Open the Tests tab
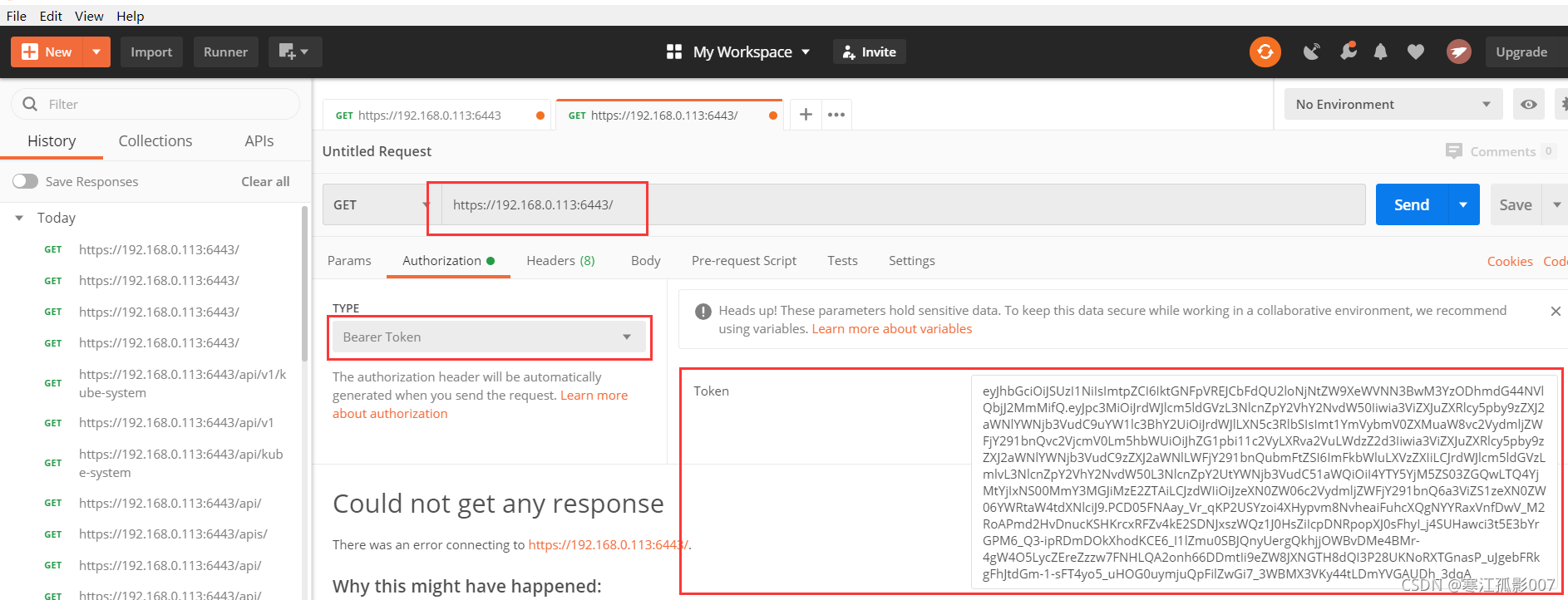This screenshot has height=600, width=1568. point(842,261)
